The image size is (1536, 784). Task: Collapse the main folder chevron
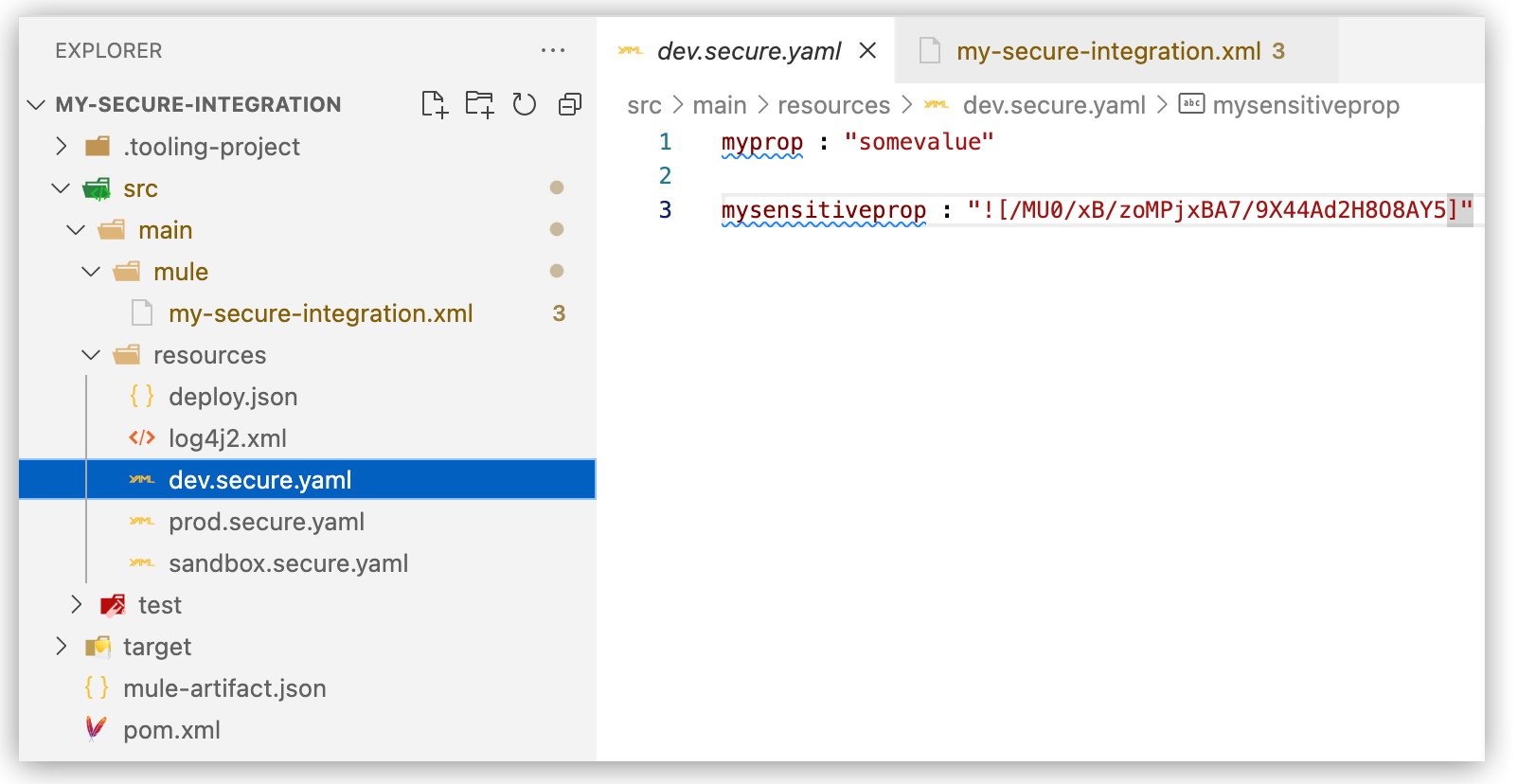click(x=77, y=229)
